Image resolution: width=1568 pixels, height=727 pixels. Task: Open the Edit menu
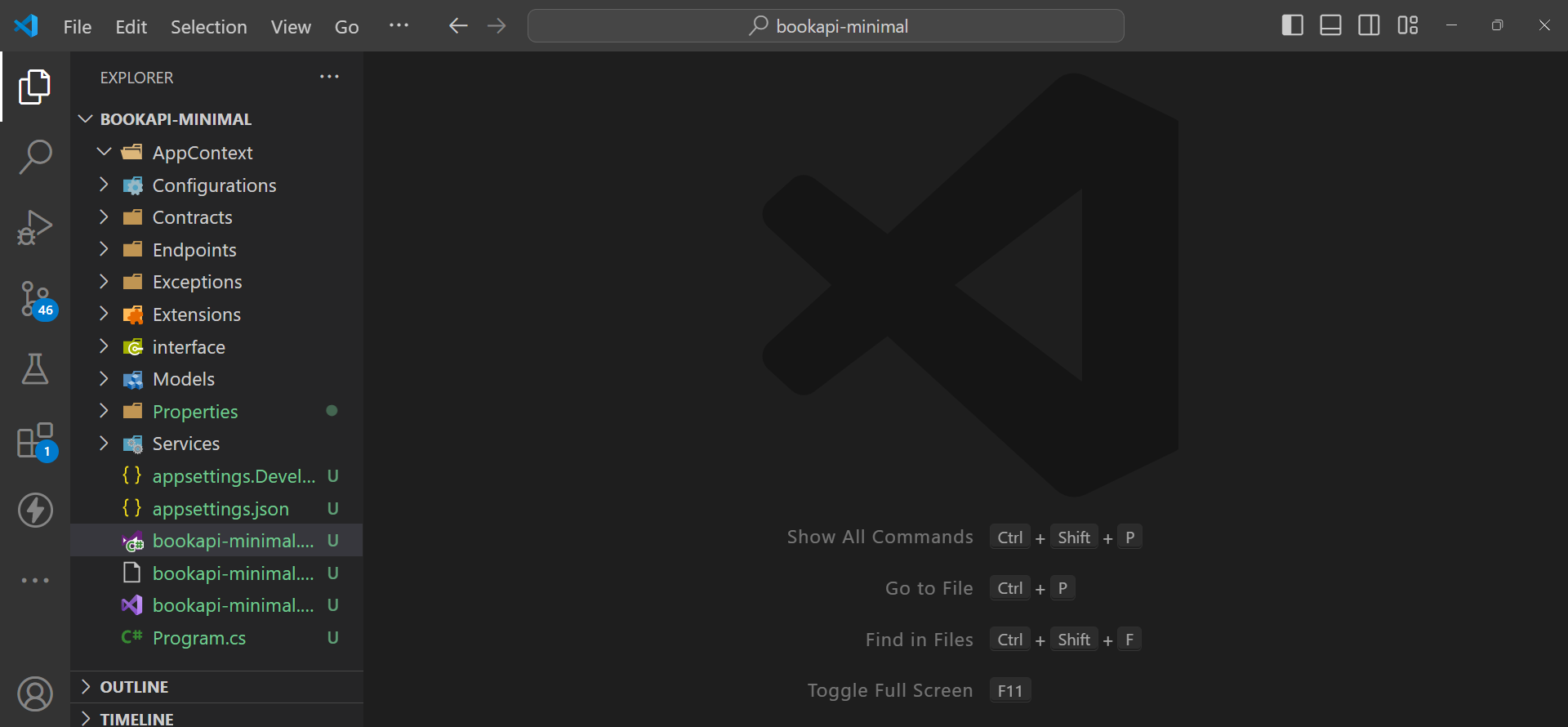(131, 27)
